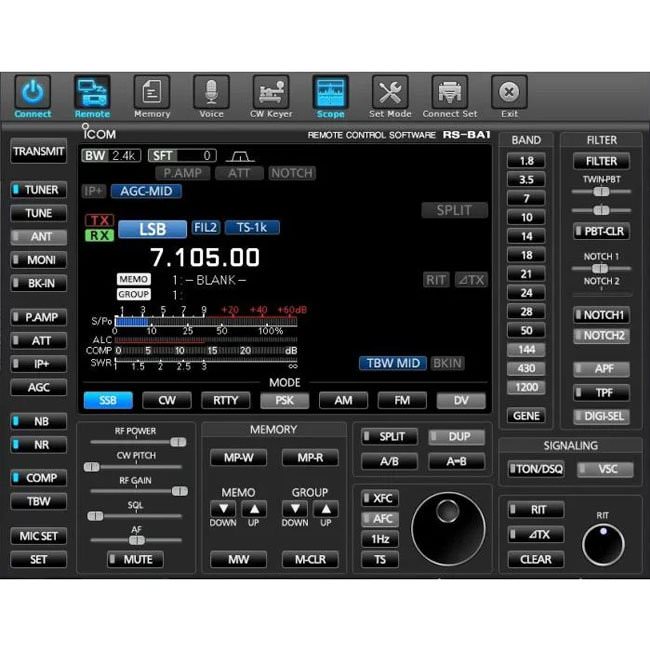Click the main tuning dial knob
The width and height of the screenshot is (650, 650).
click(448, 527)
